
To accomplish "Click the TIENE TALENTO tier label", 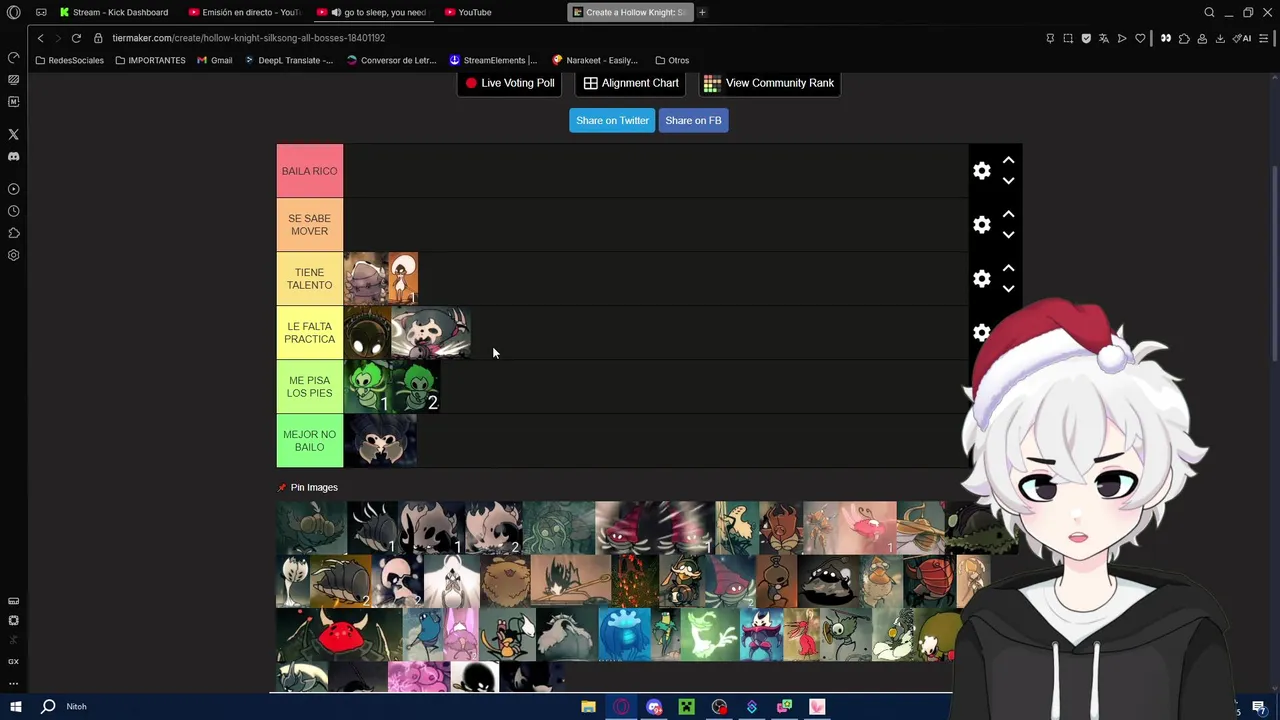I will [310, 279].
